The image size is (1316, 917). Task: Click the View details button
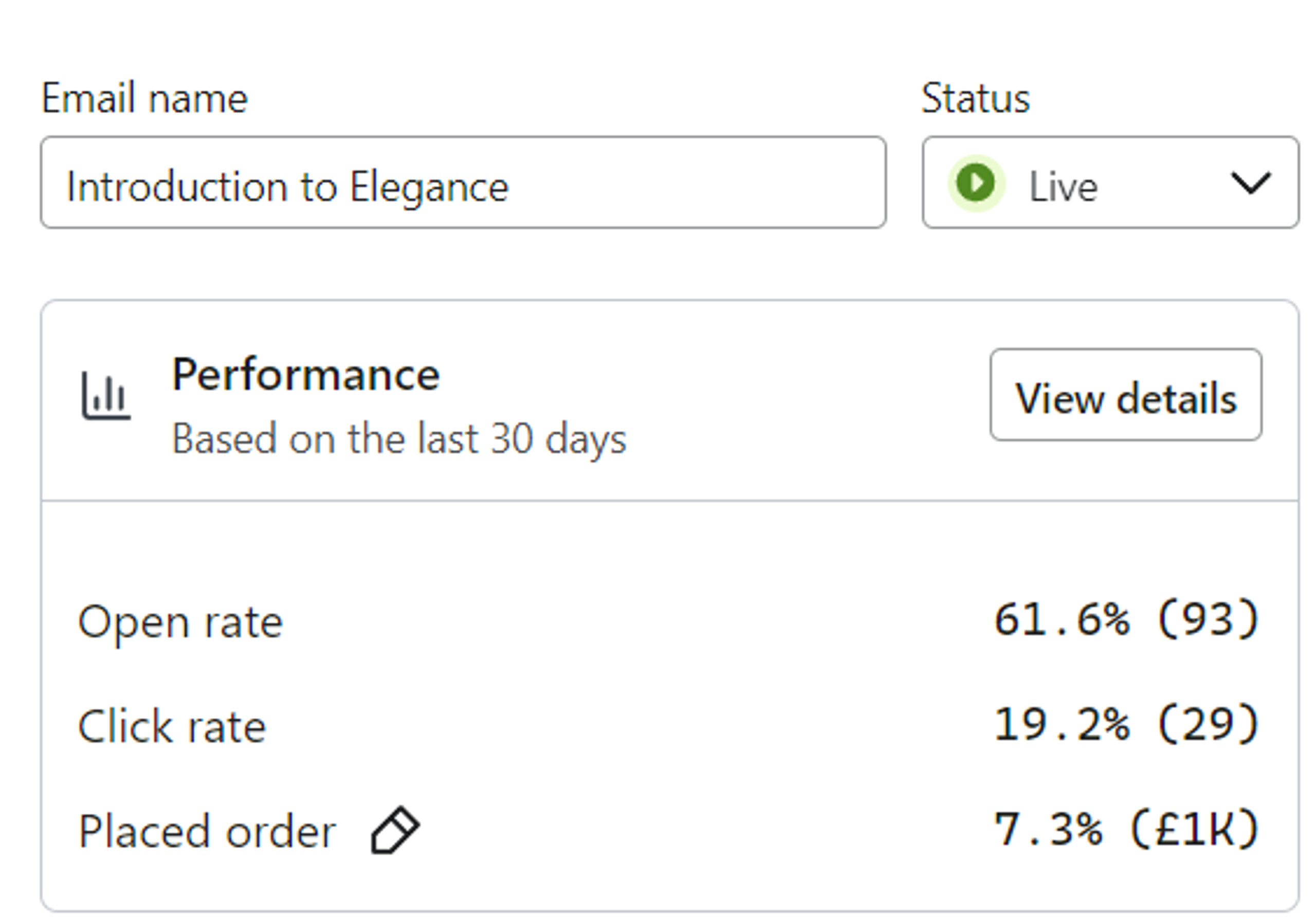(x=1126, y=395)
